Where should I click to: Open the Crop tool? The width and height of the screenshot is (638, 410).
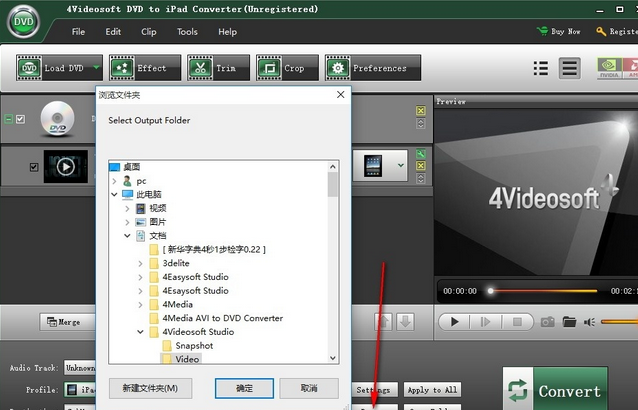[x=287, y=68]
